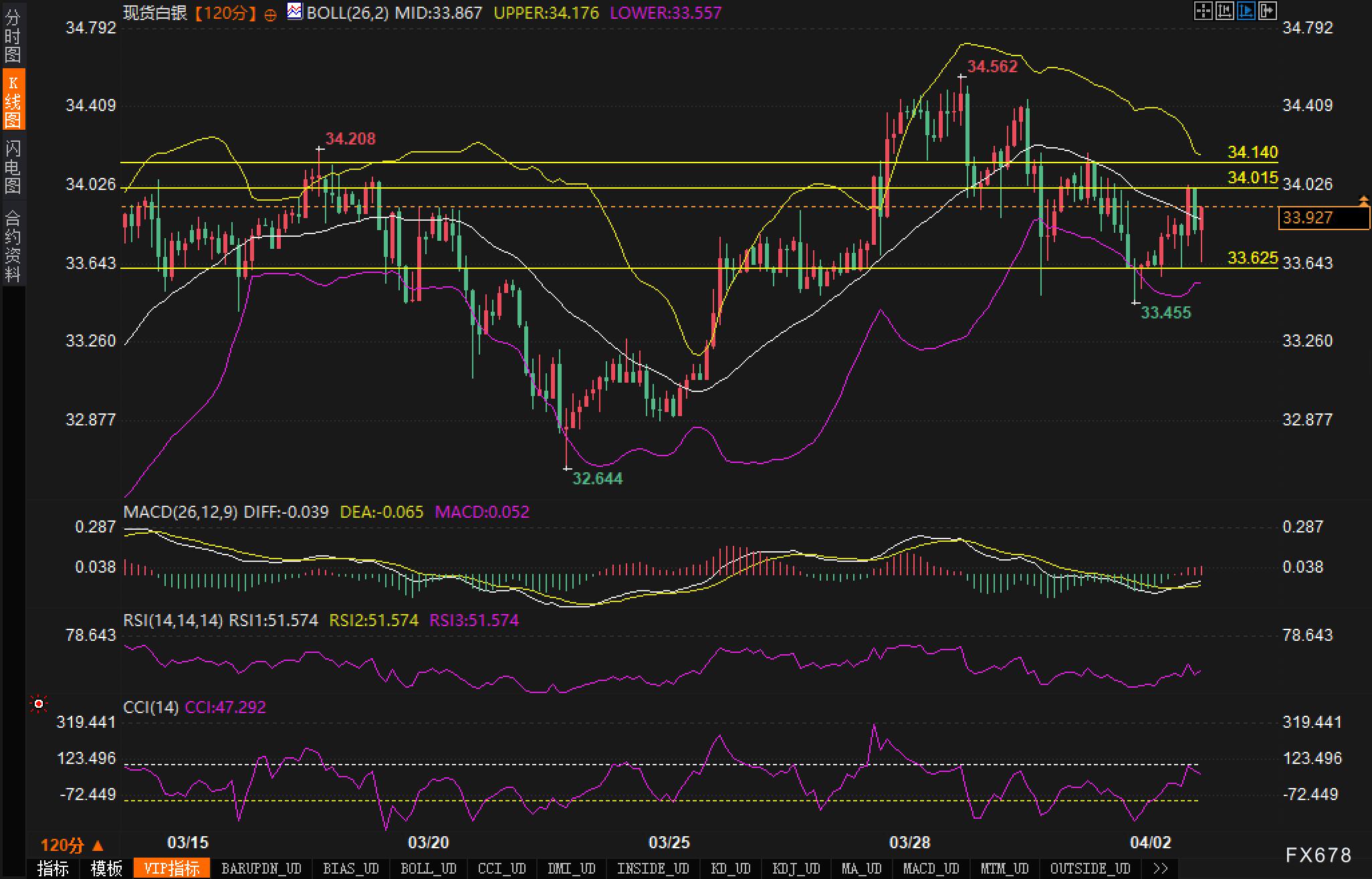Click the 模板 button in bottom bar

[x=106, y=868]
